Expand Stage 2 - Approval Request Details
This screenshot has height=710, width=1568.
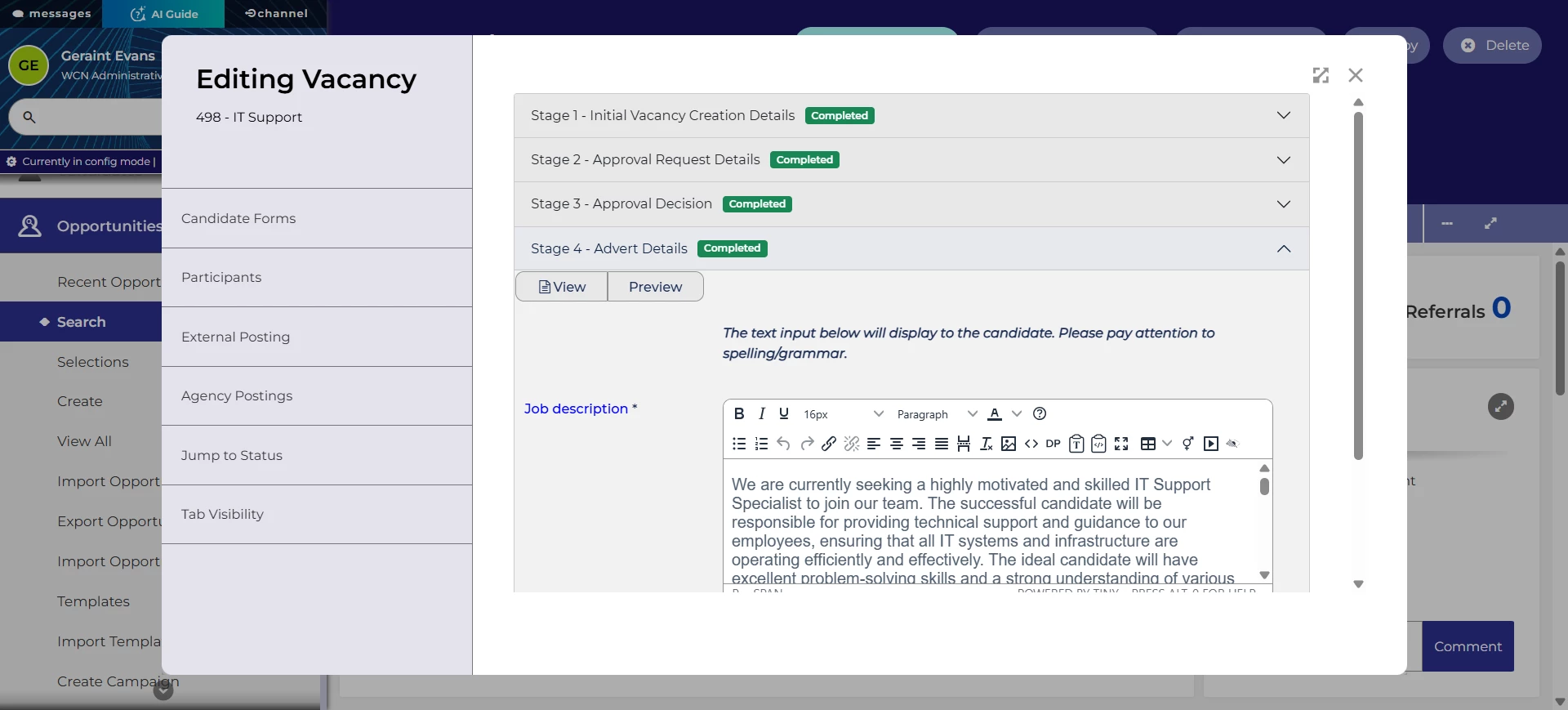point(911,160)
